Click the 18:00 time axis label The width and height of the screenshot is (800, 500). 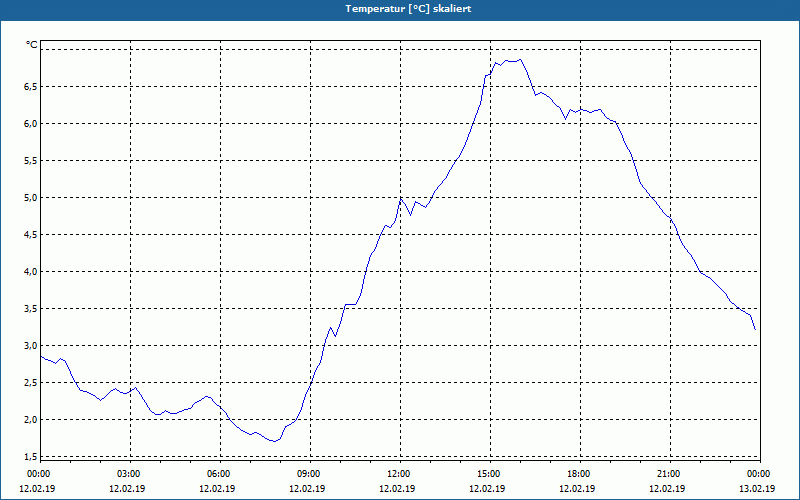click(x=578, y=474)
